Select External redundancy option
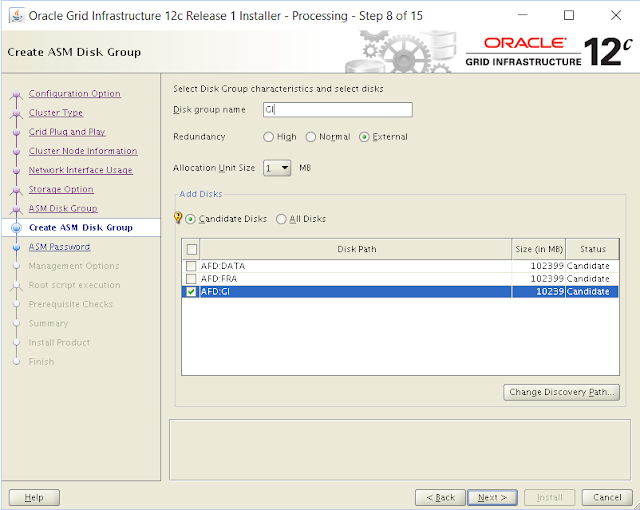640x510 pixels. (364, 137)
